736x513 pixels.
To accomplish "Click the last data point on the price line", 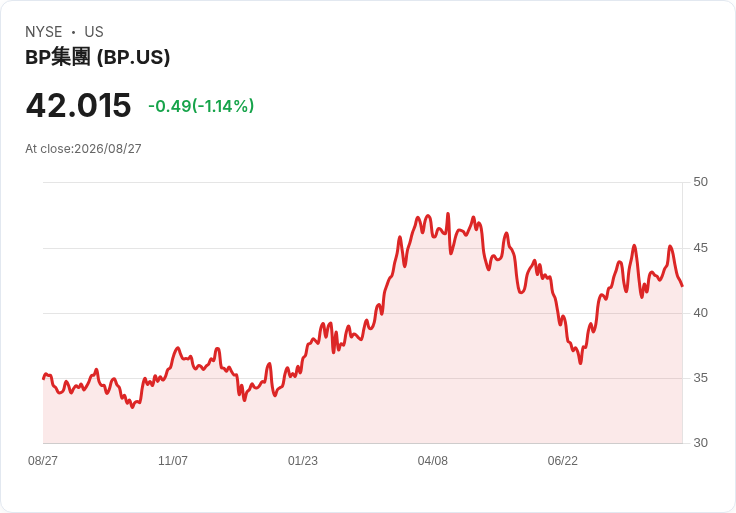I will [682, 285].
